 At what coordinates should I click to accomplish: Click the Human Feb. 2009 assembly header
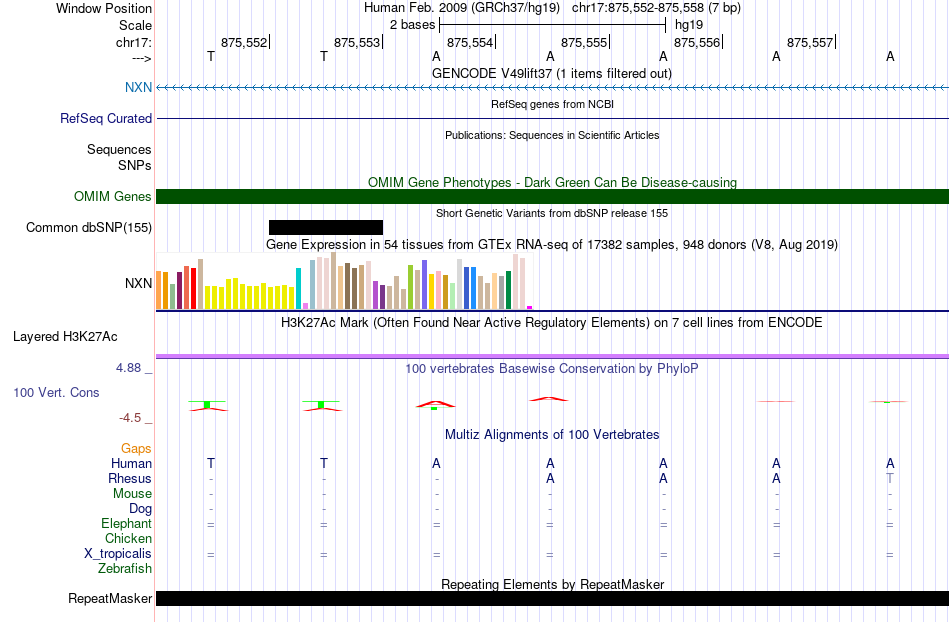point(552,8)
